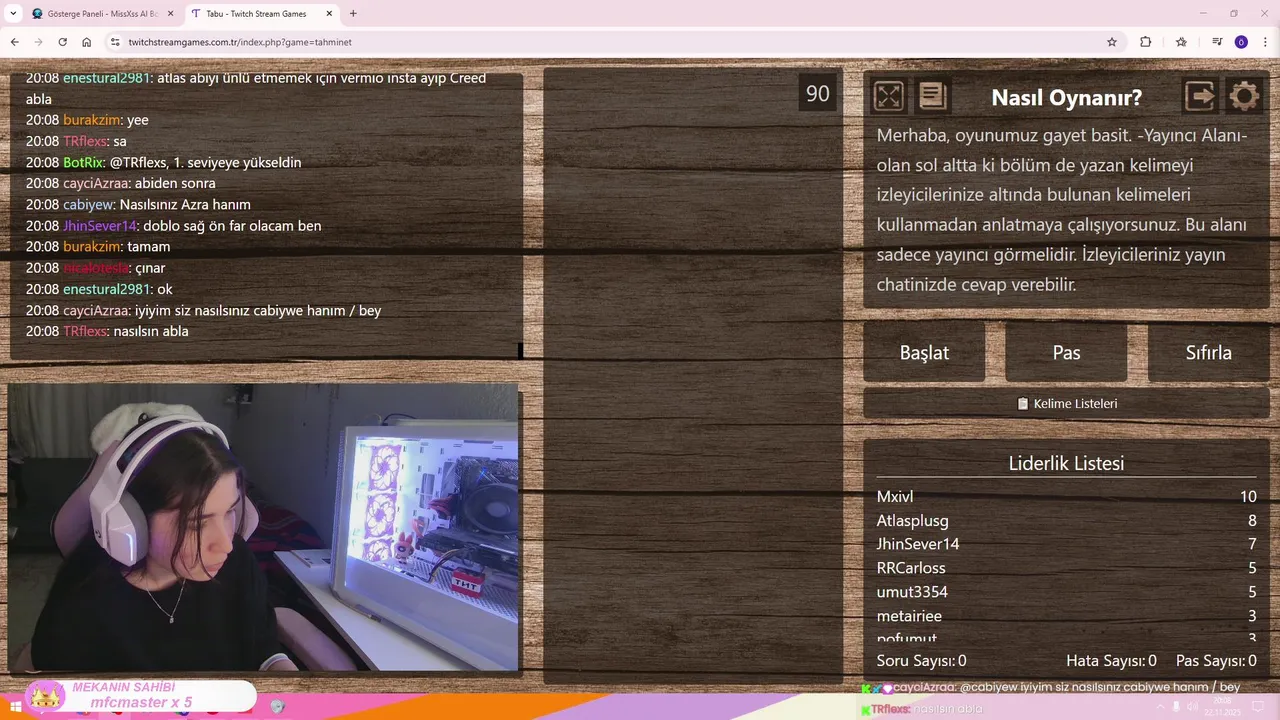
Task: Go back in browser history
Action: [14, 42]
